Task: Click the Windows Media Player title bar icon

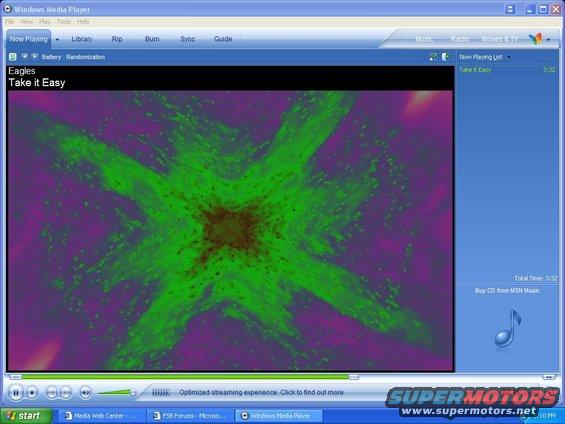Action: tap(7, 9)
